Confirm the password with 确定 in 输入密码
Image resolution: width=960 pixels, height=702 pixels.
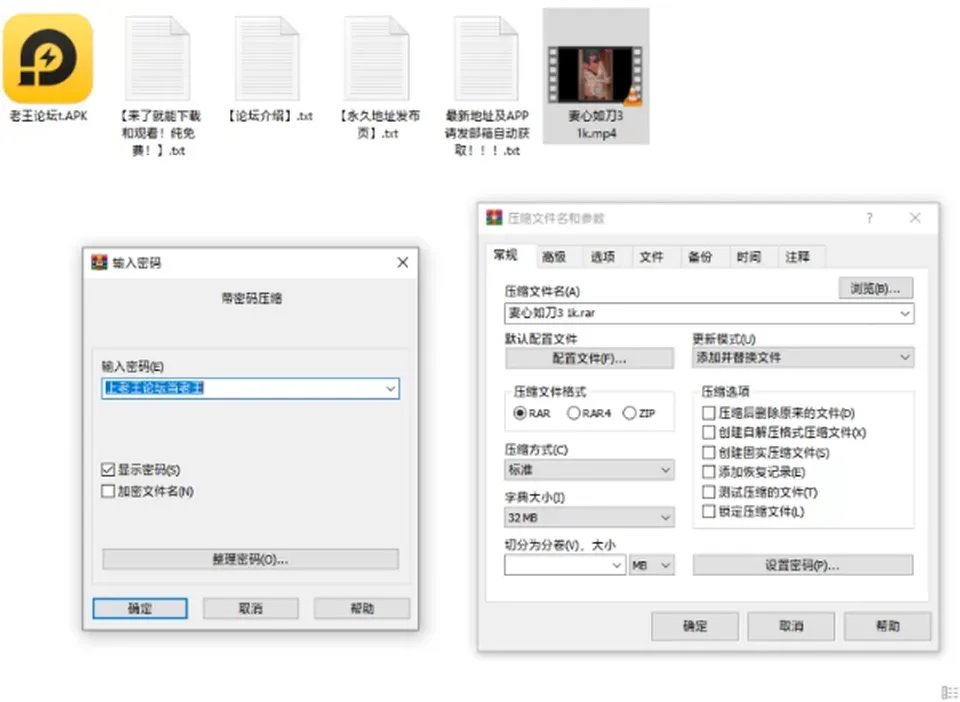tap(140, 608)
